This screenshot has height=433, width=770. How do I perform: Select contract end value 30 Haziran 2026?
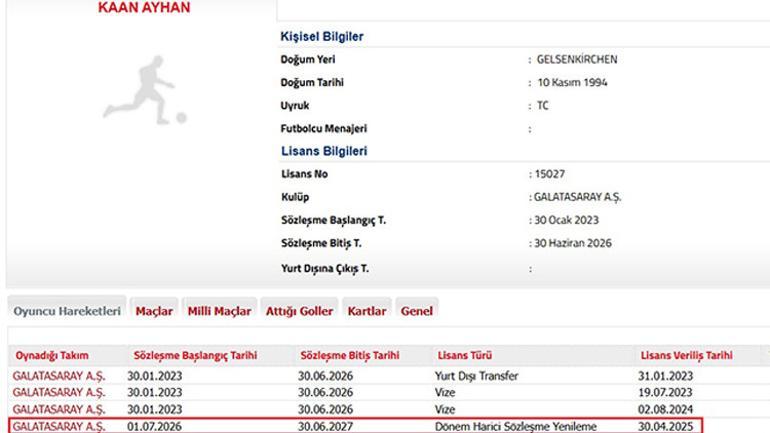click(x=573, y=244)
